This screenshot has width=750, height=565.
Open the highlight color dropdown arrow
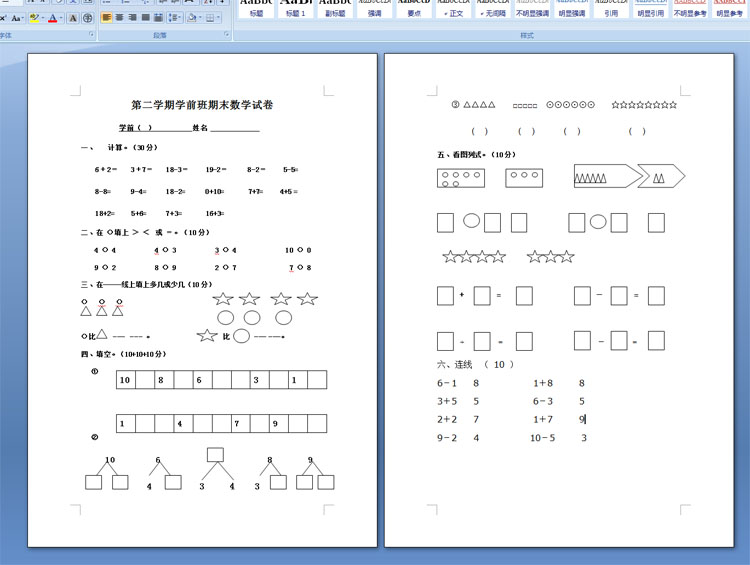point(43,18)
